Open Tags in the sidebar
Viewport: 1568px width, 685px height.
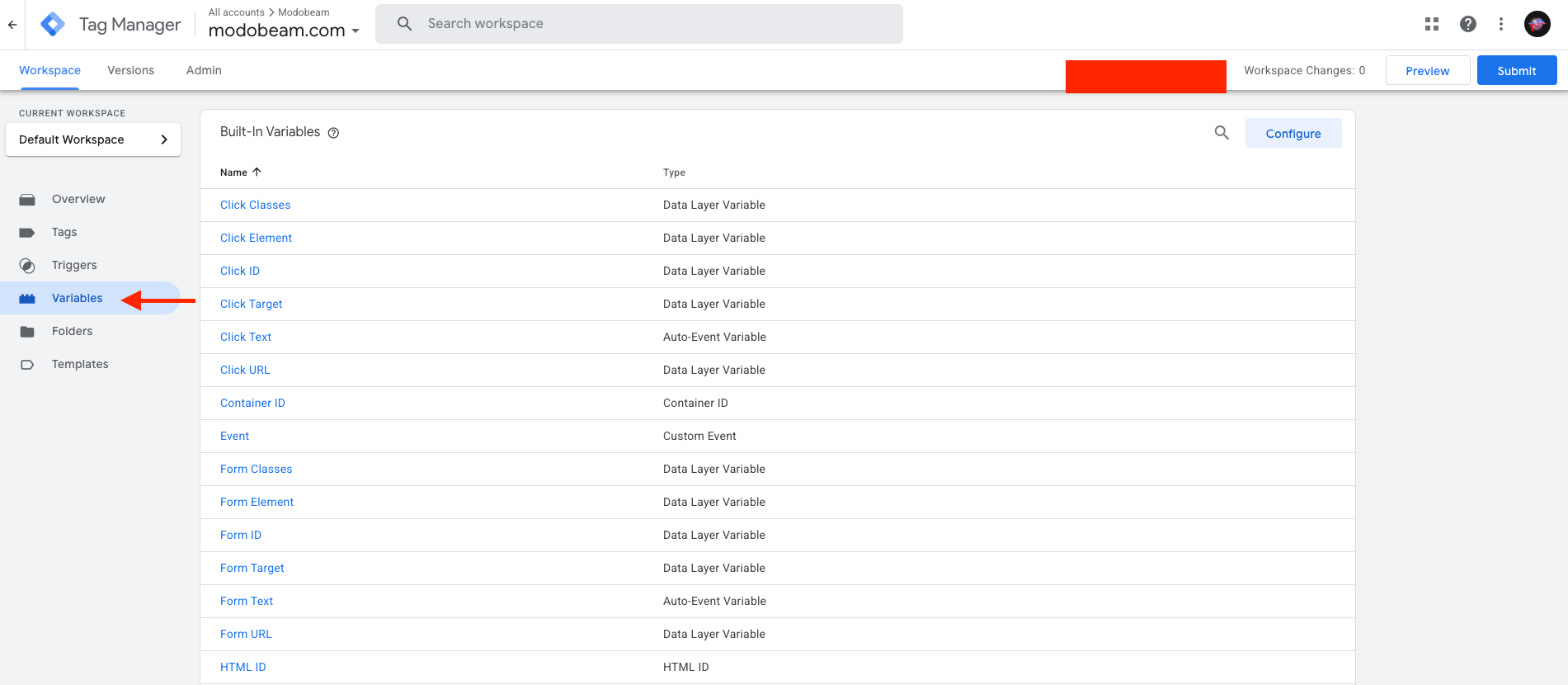(x=64, y=232)
